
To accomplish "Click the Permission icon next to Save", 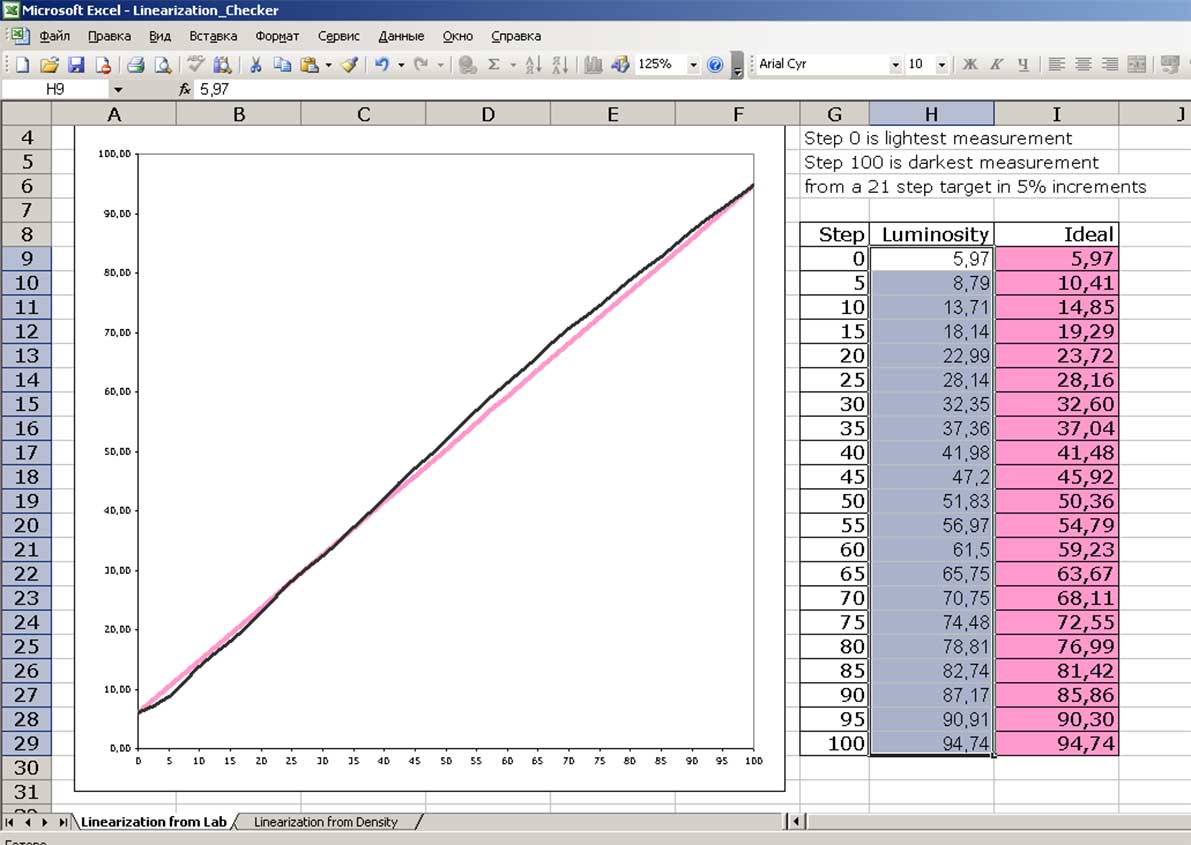I will tap(103, 65).
